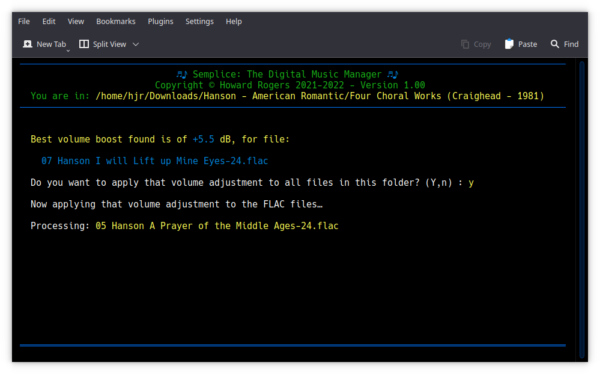Click 'Best volume boost found' text
Screen dimensions: 600x374
click(x=93, y=139)
